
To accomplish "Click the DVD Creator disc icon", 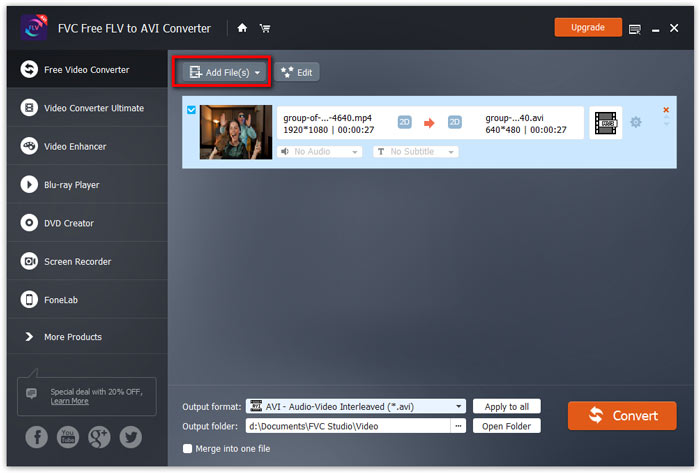I will (29, 223).
